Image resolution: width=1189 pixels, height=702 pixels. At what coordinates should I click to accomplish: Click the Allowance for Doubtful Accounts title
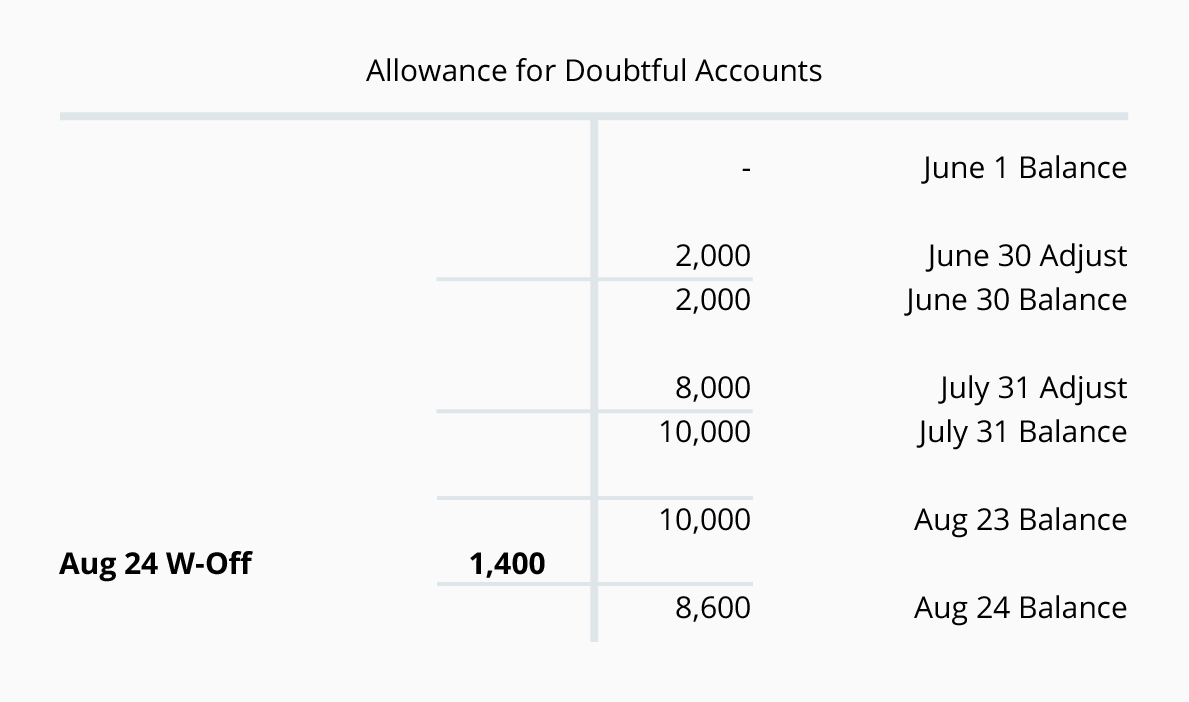tap(594, 71)
